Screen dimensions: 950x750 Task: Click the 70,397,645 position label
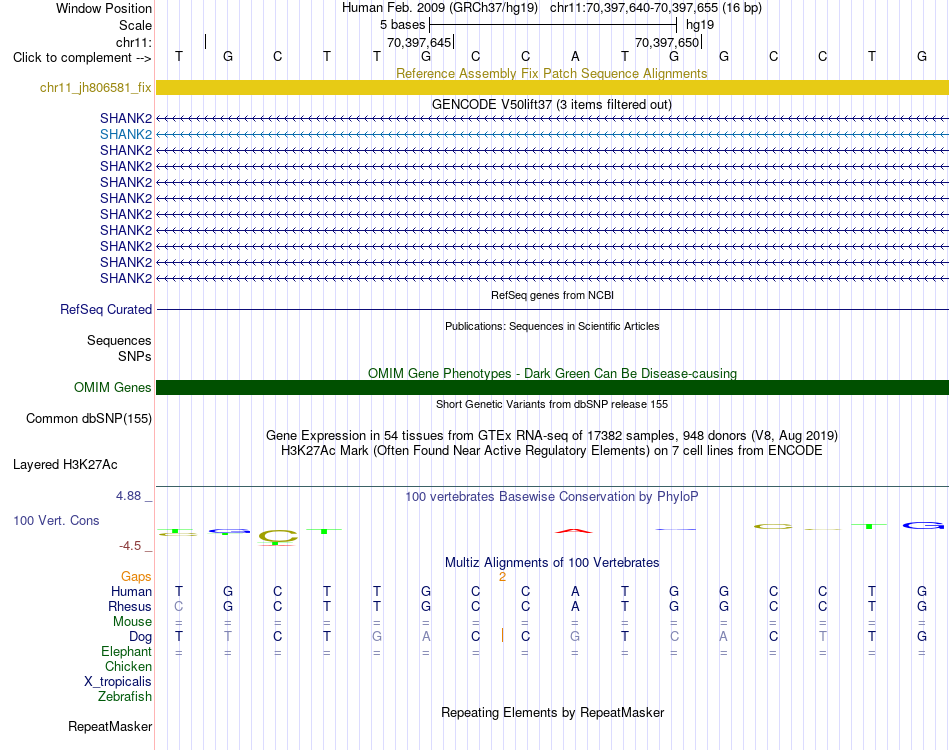(x=419, y=42)
